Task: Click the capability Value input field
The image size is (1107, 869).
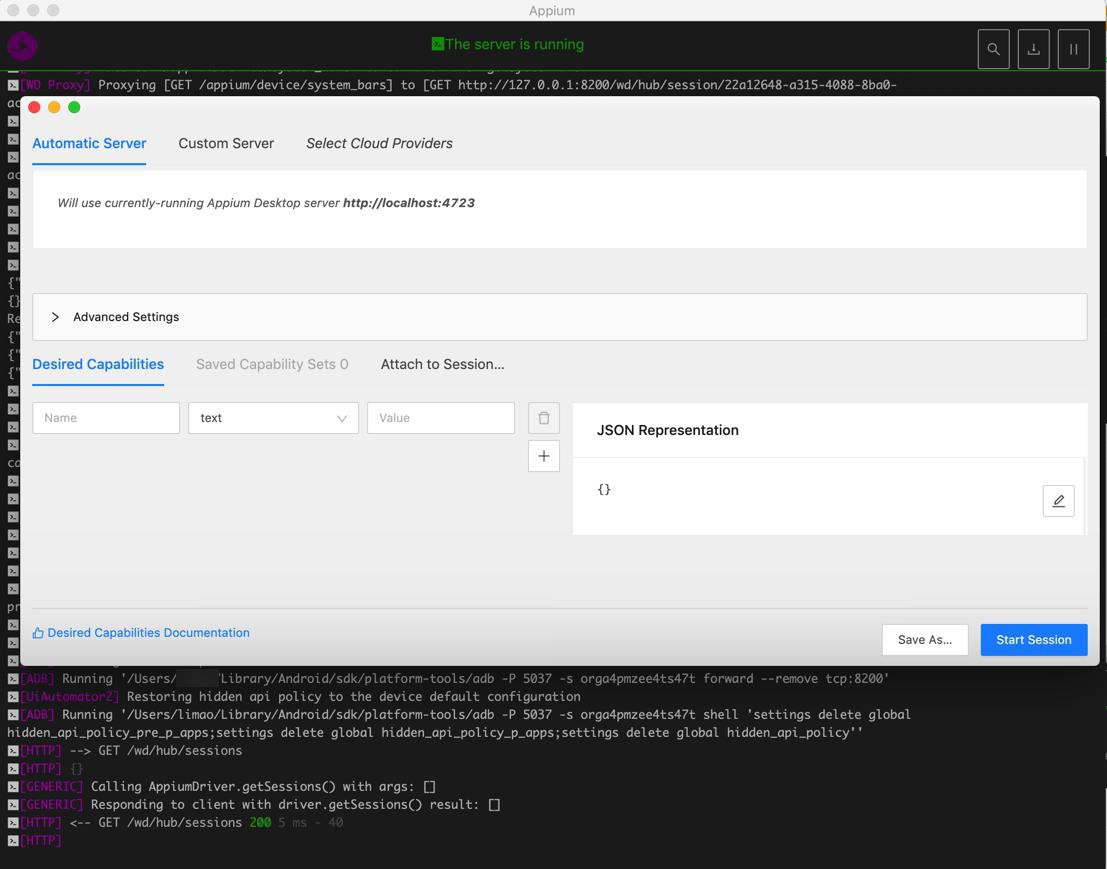Action: coord(441,418)
